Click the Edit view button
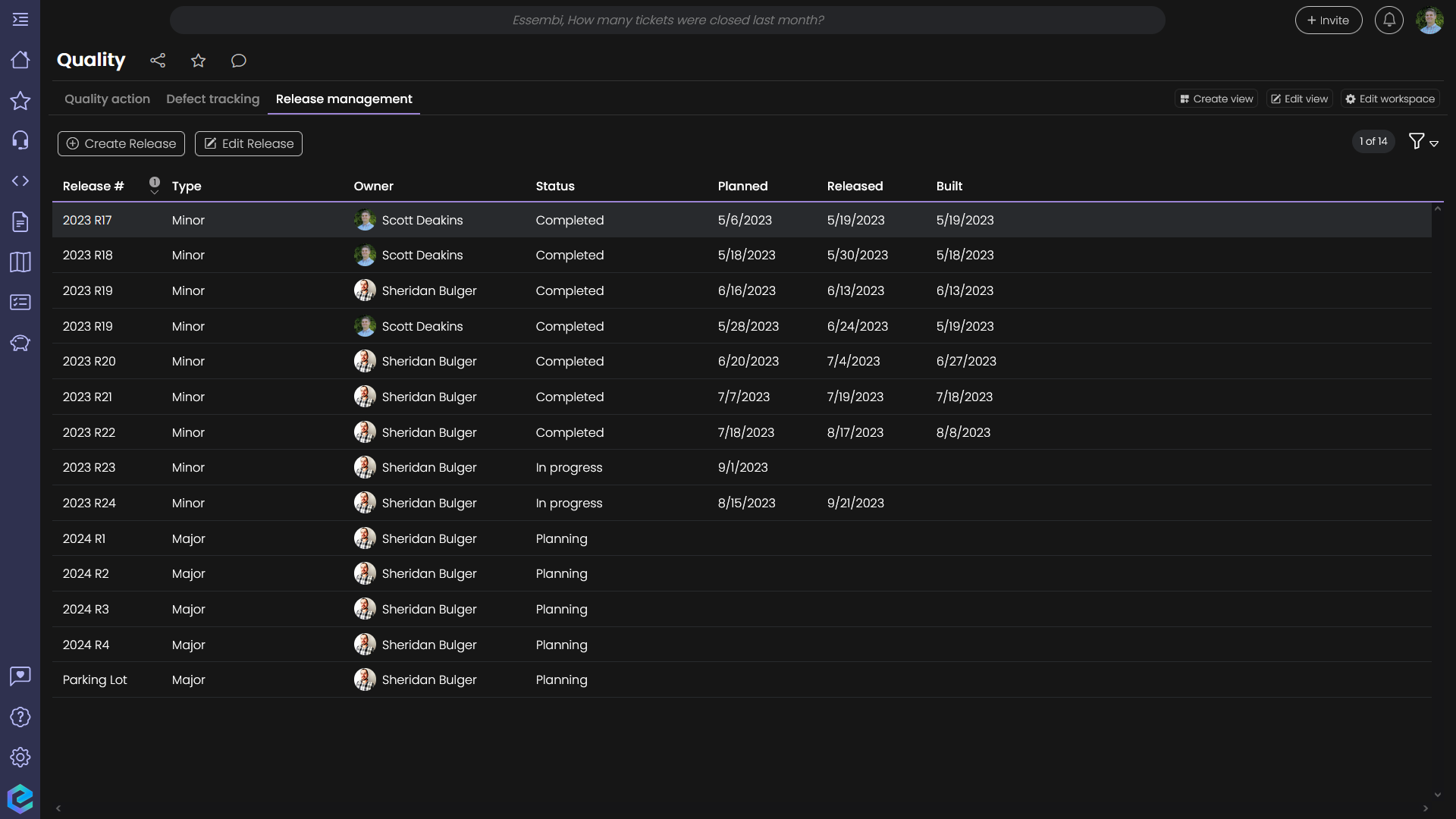This screenshot has width=1456, height=819. [x=1299, y=99]
